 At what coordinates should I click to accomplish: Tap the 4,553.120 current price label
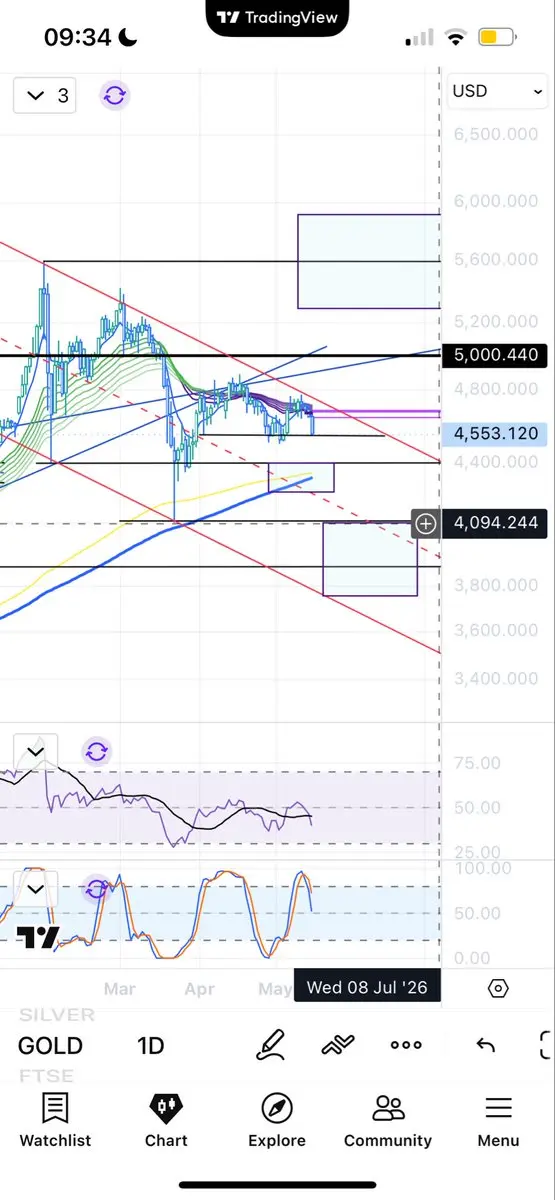tap(495, 434)
